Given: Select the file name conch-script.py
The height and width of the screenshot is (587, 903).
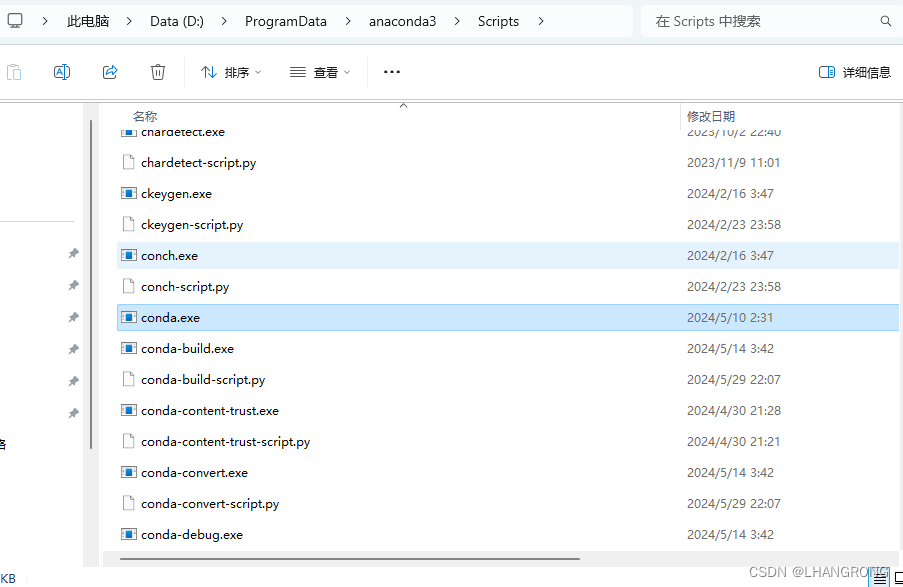Looking at the screenshot, I should [185, 287].
